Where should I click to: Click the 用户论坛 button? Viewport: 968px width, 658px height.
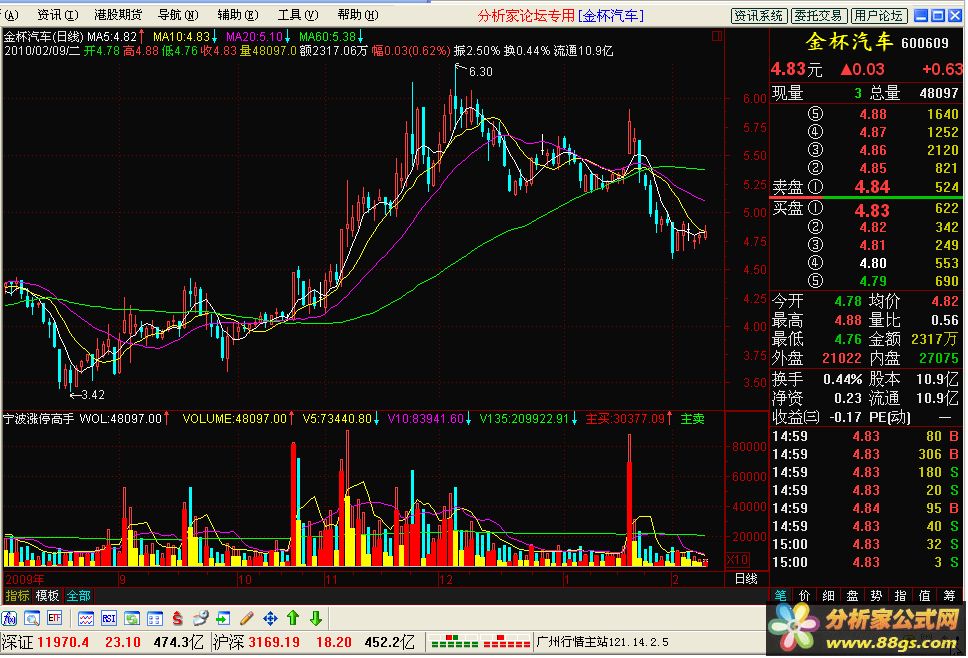tap(878, 16)
